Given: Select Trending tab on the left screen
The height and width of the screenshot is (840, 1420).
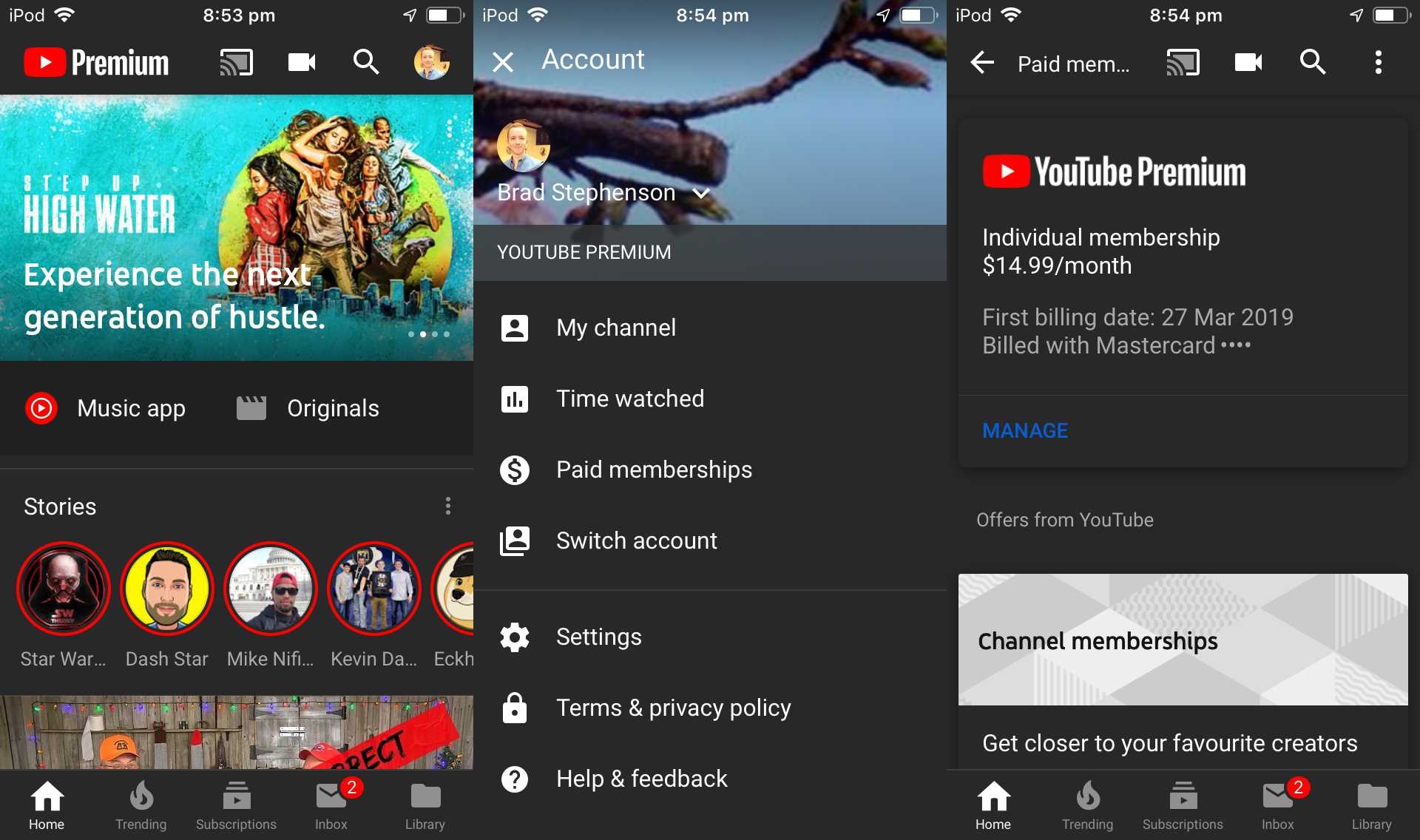Looking at the screenshot, I should point(141,805).
